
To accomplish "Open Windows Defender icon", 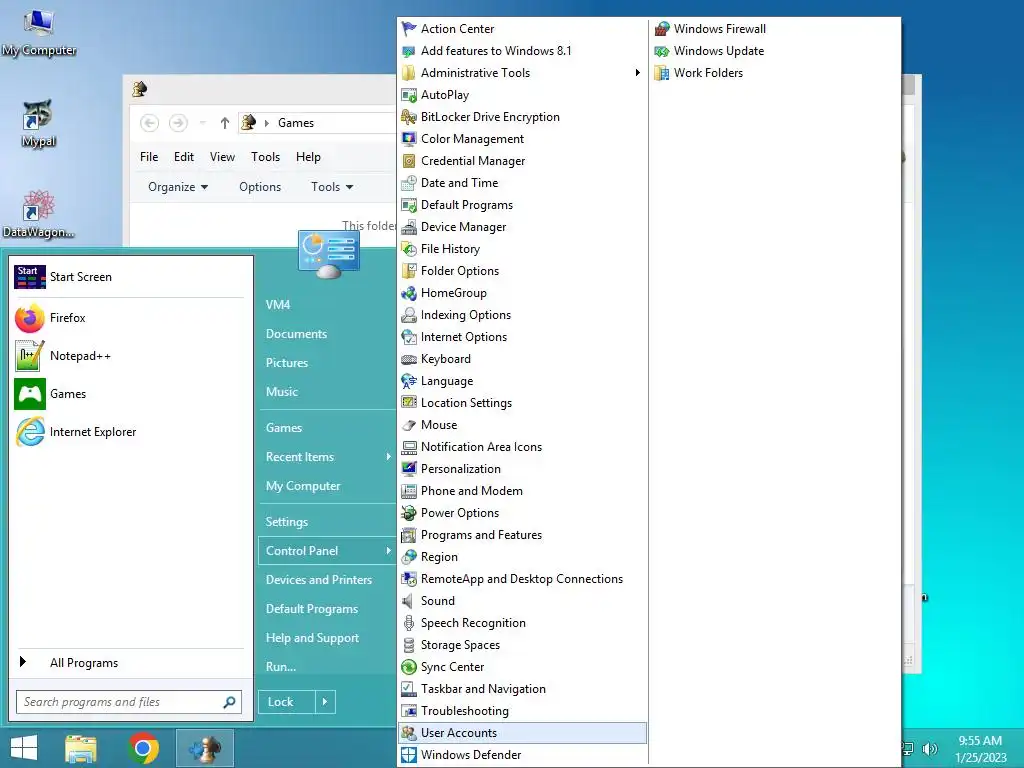I will tap(409, 754).
